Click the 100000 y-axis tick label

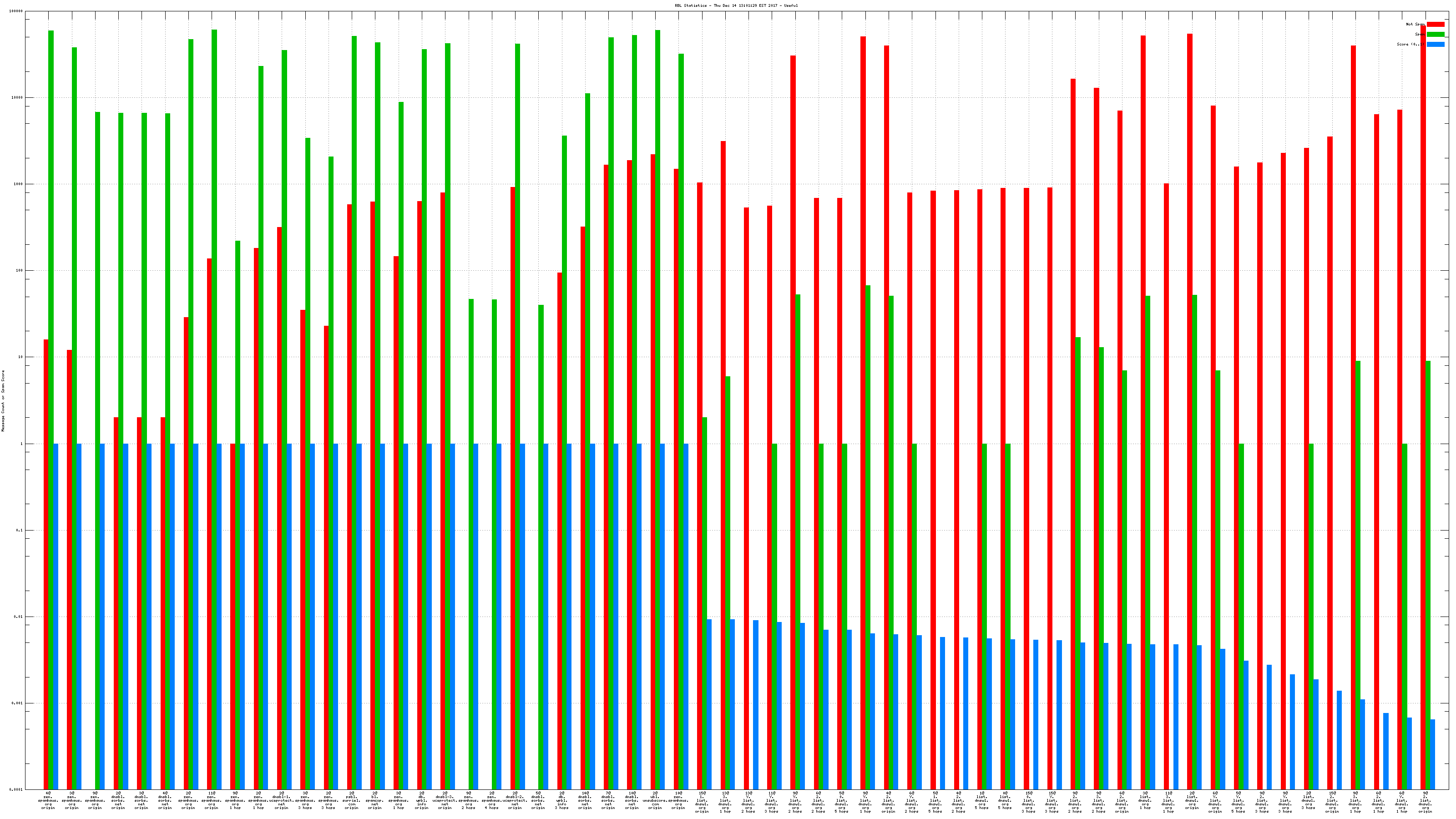pos(17,11)
